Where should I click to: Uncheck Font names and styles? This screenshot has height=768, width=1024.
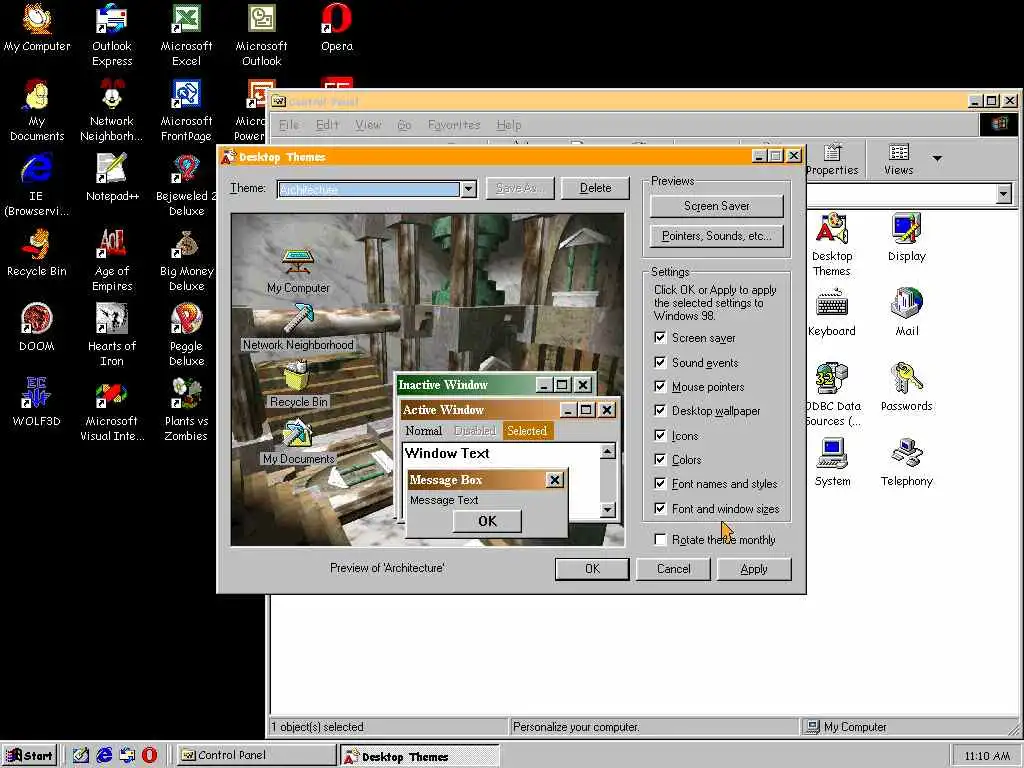coord(660,483)
